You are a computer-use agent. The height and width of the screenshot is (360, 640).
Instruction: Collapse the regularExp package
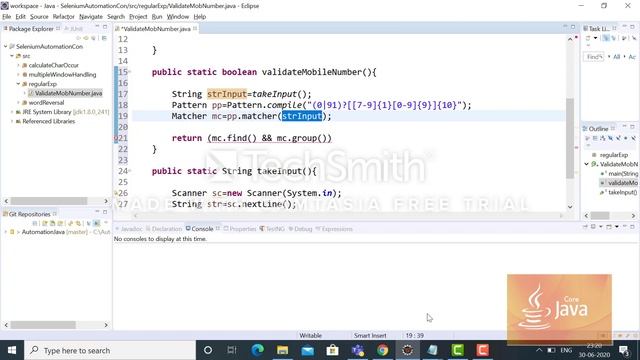coord(18,84)
